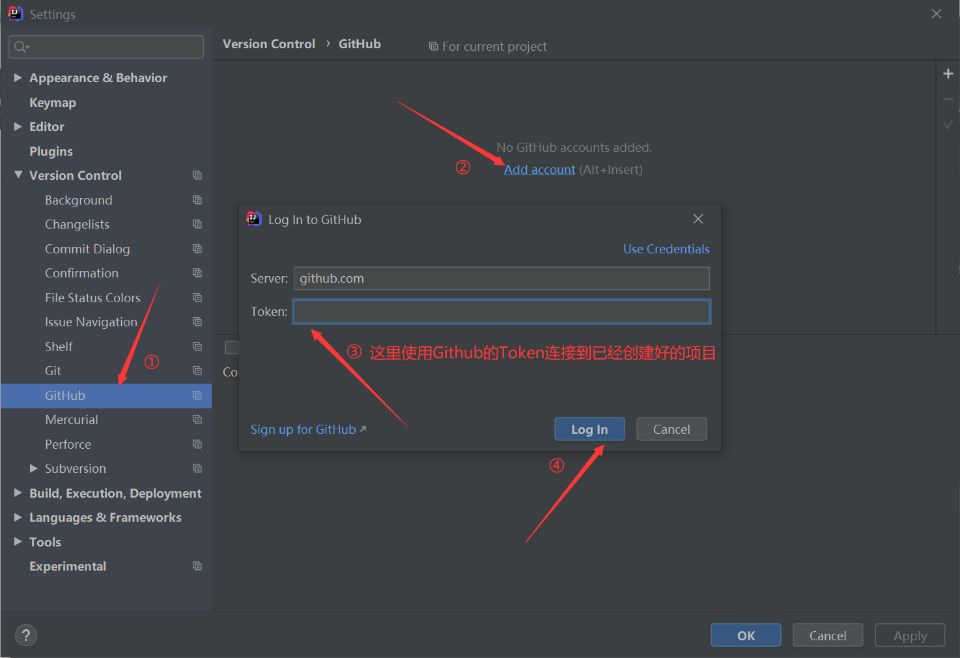
Task: Click Version Control in the breadcrumb
Action: 269,44
